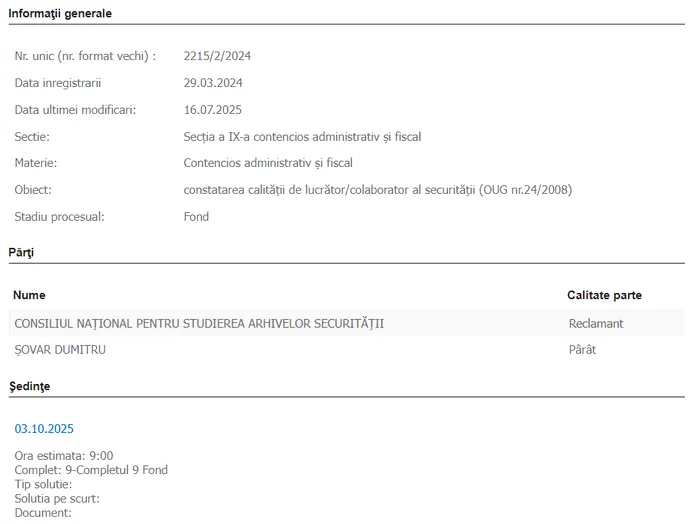This screenshot has width=700, height=524.
Task: Select the ȘOVAR DUMITRU party row
Action: tap(60, 350)
